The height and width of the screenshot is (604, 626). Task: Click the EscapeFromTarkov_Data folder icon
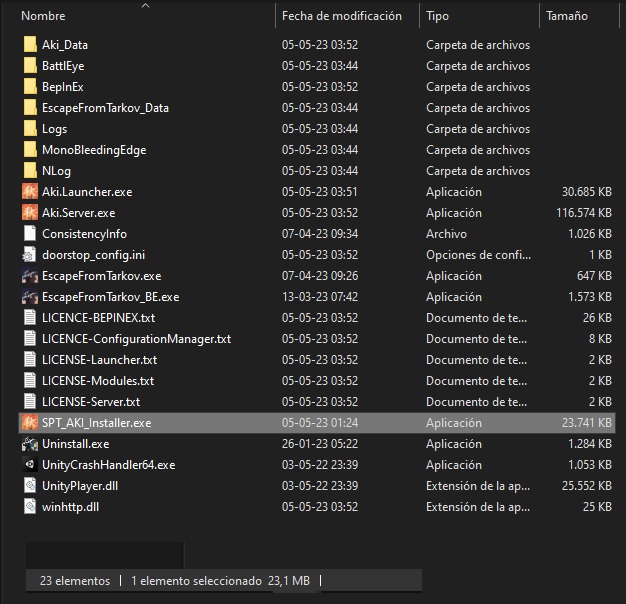30,108
